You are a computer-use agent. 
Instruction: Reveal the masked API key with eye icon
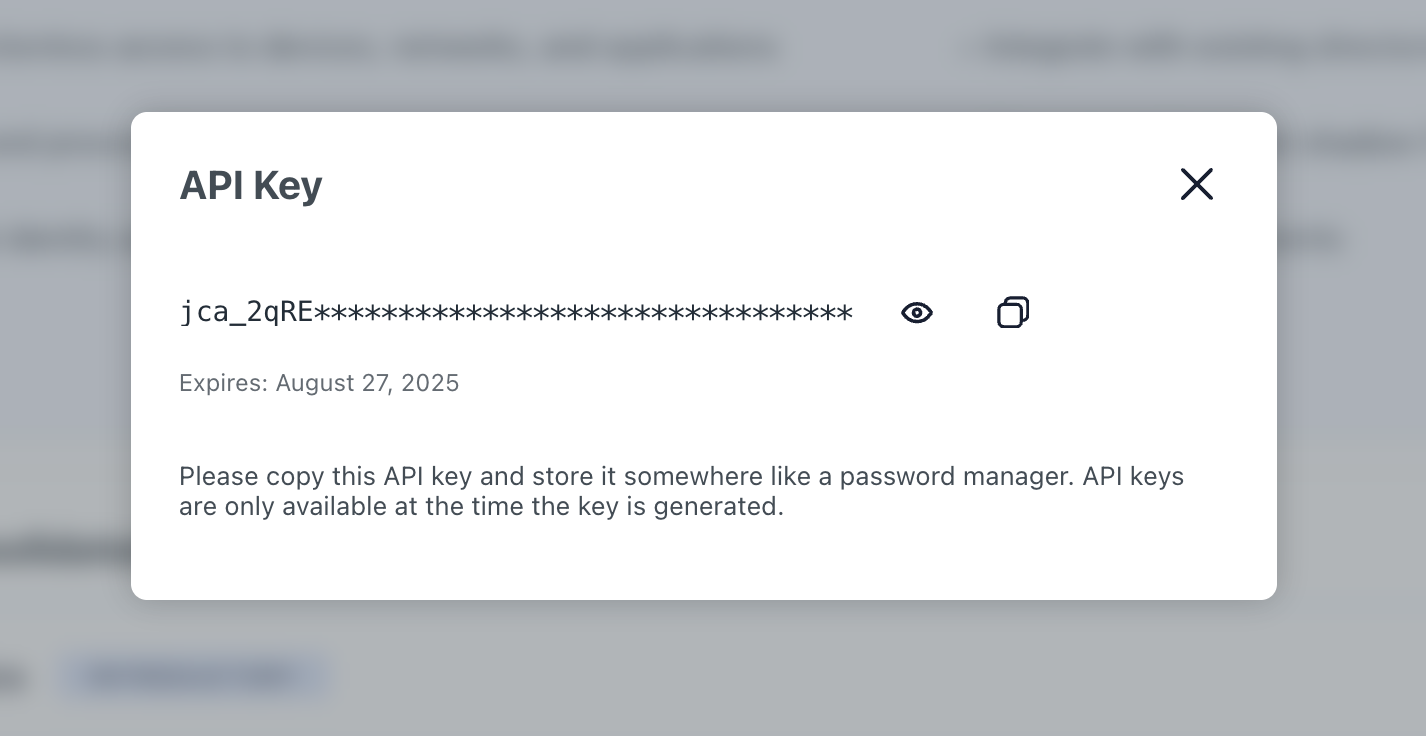[917, 313]
